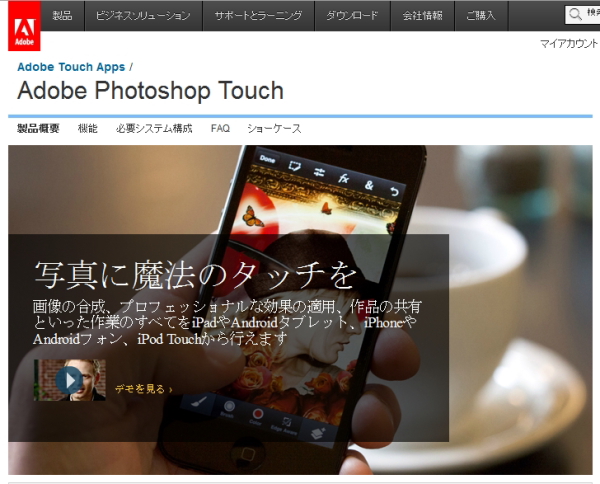This screenshot has height=484, width=600.
Task: Switch to the 機能 tab
Action: click(x=88, y=128)
